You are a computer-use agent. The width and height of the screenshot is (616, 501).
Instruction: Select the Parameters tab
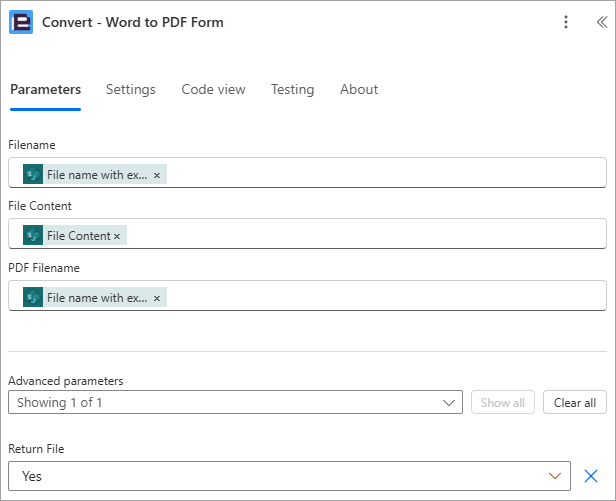tap(46, 89)
